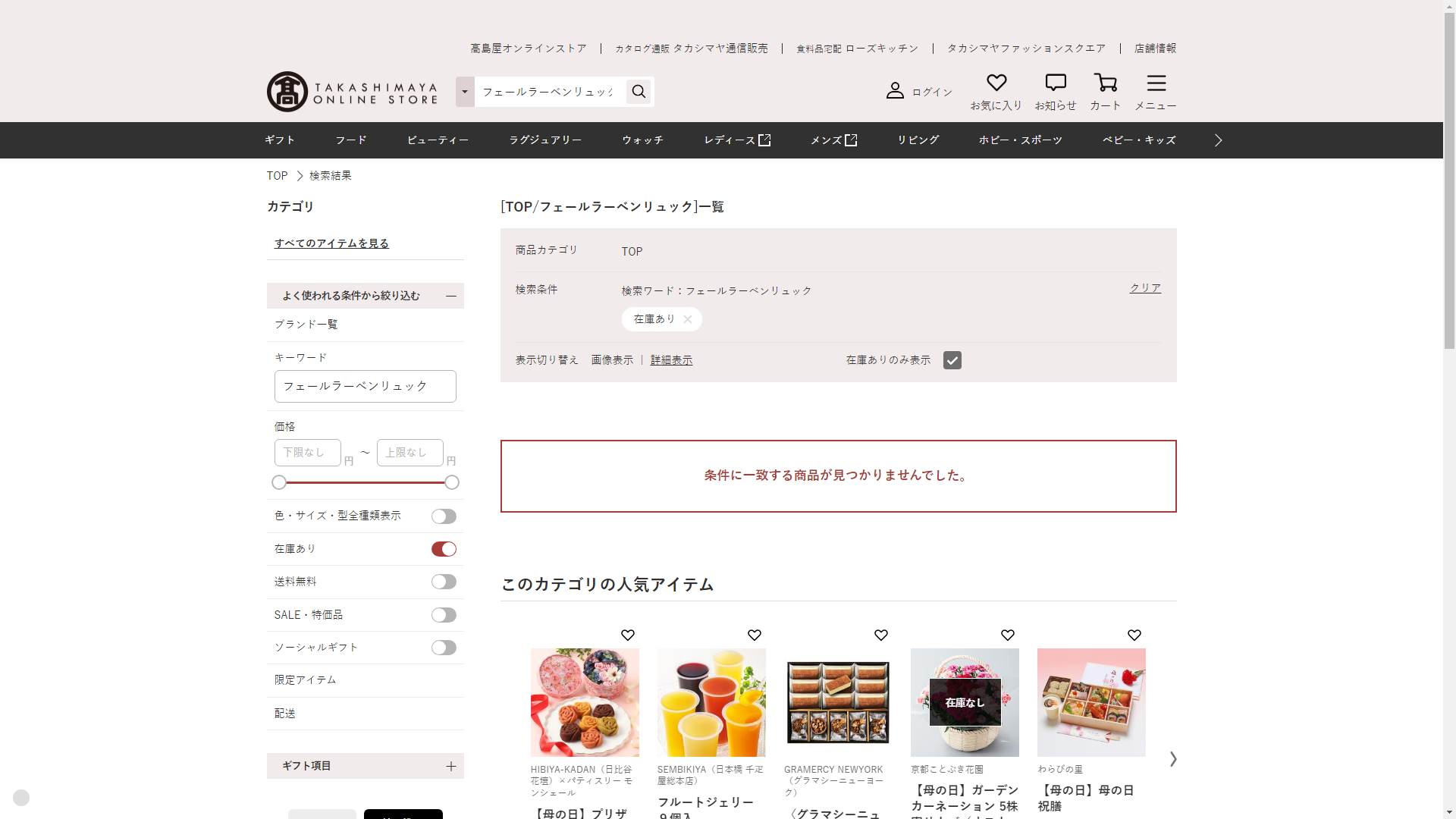Open the ビューティー navigation menu

pos(438,140)
